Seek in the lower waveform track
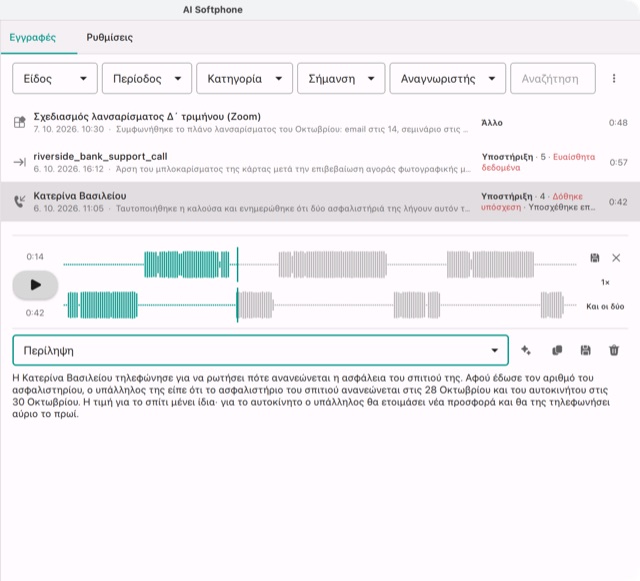 tap(320, 305)
